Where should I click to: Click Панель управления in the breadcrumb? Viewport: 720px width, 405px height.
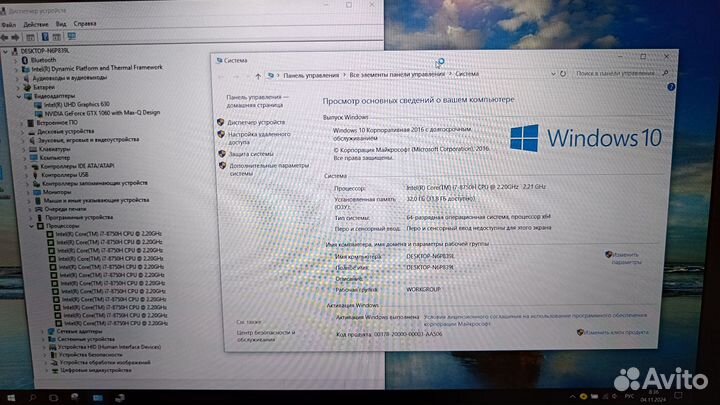tap(311, 75)
